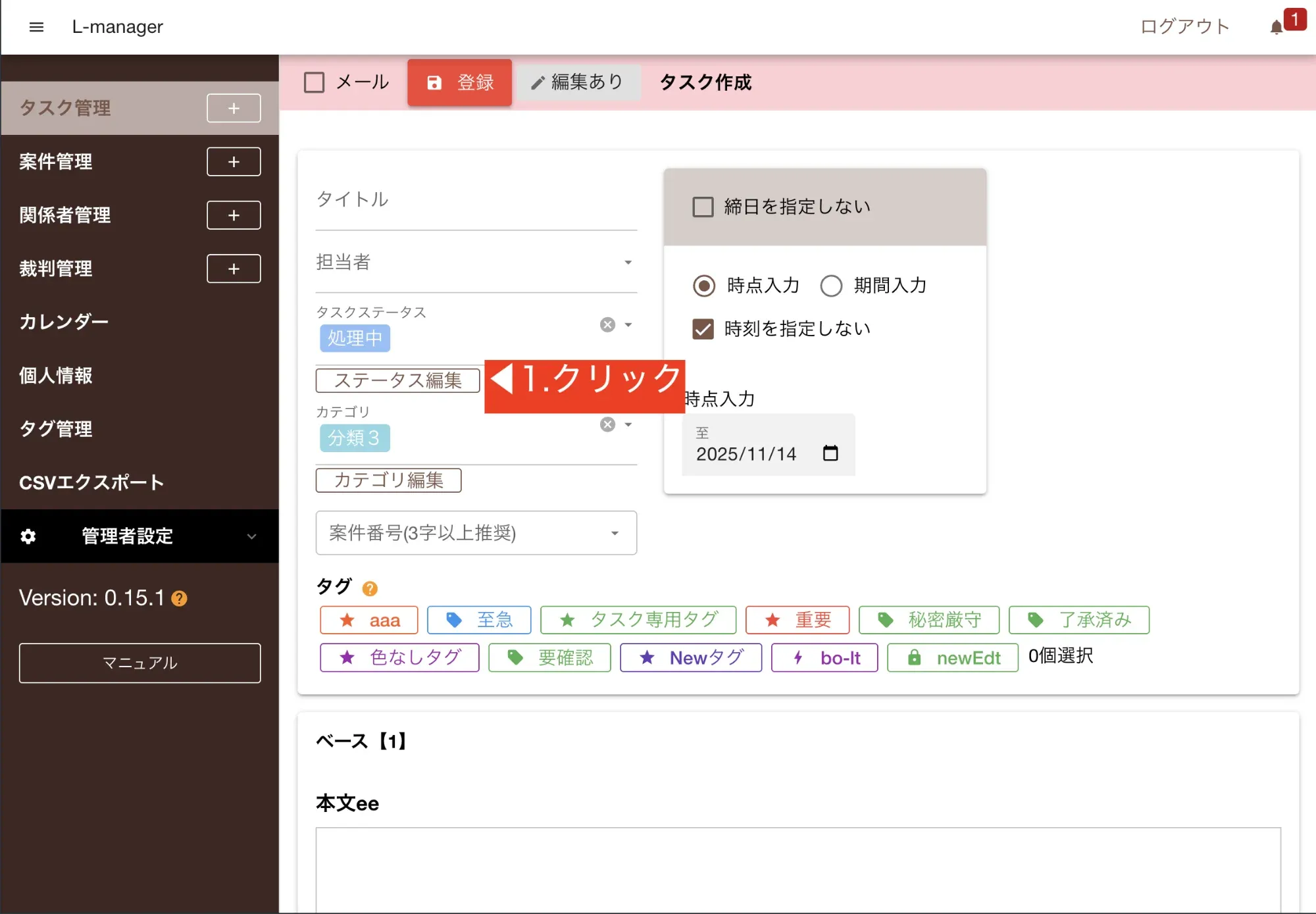This screenshot has width=1316, height=914.
Task: Check 締日を指定しない checkbox
Action: [703, 207]
